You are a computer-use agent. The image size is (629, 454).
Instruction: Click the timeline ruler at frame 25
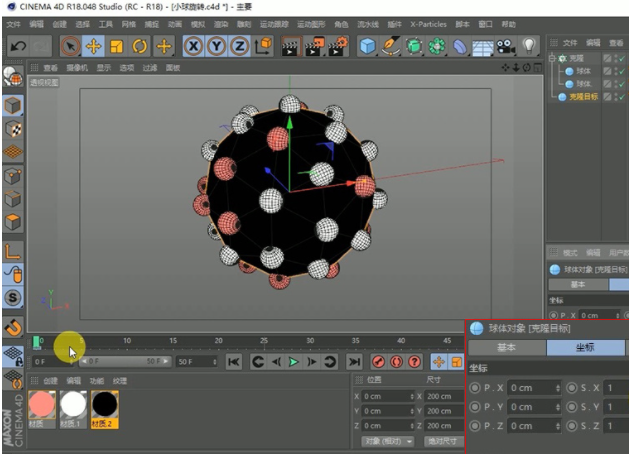(x=264, y=340)
